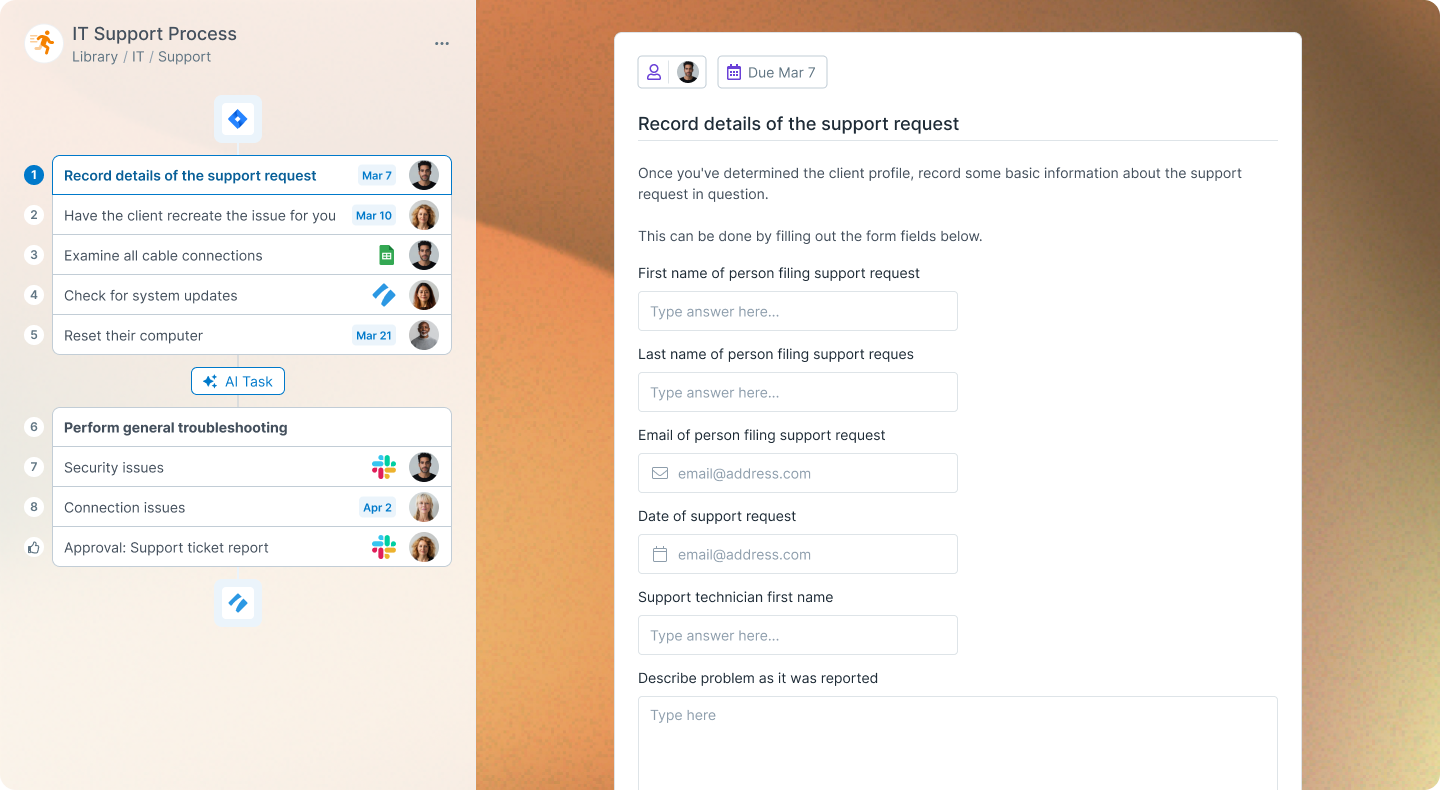The height and width of the screenshot is (790, 1440).
Task: Click the Apr 2 date badge
Action: coord(378,507)
